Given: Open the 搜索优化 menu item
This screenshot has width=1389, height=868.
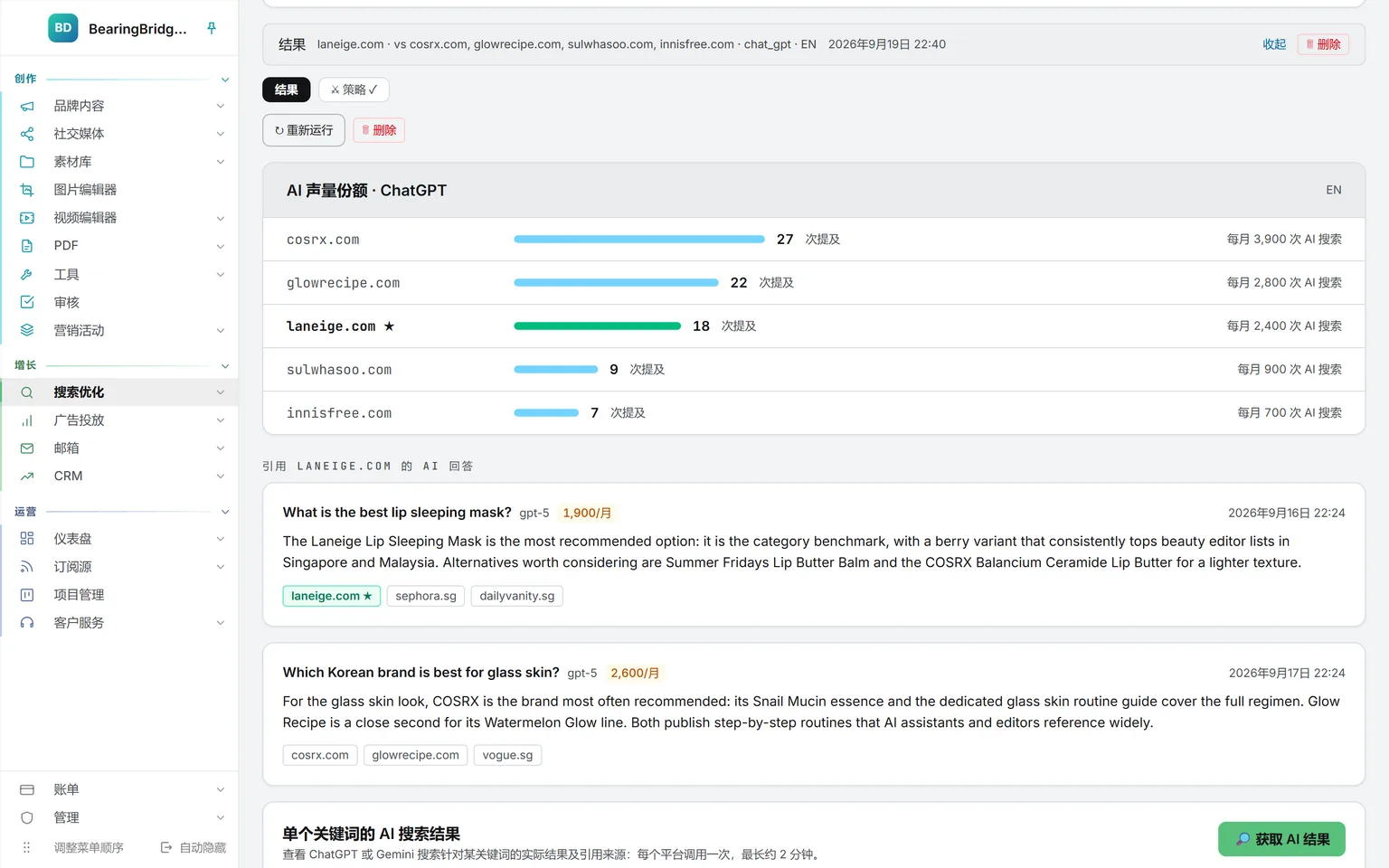Looking at the screenshot, I should point(119,392).
